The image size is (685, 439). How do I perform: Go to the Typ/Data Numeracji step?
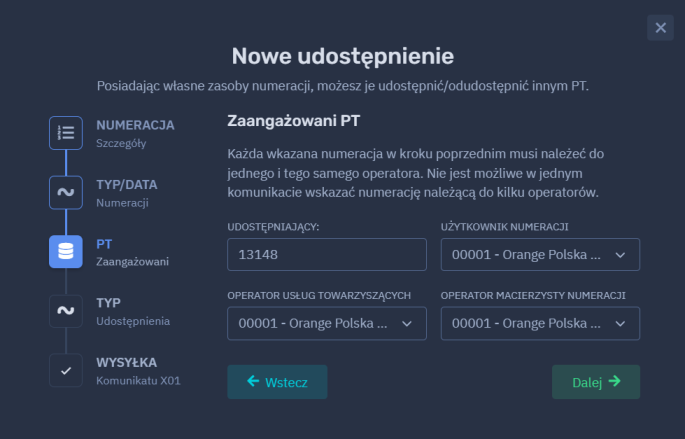pos(126,192)
